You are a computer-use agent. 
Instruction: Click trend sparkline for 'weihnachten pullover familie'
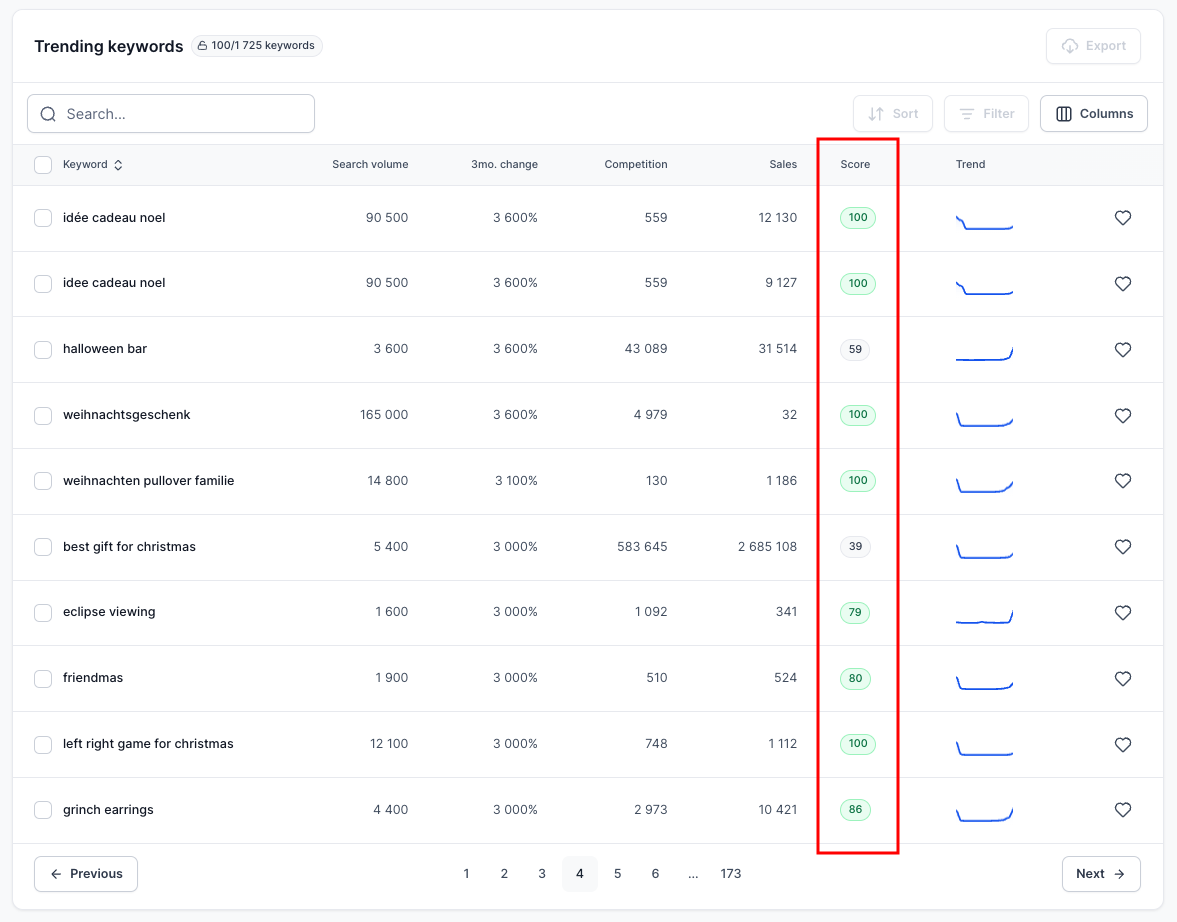click(984, 485)
